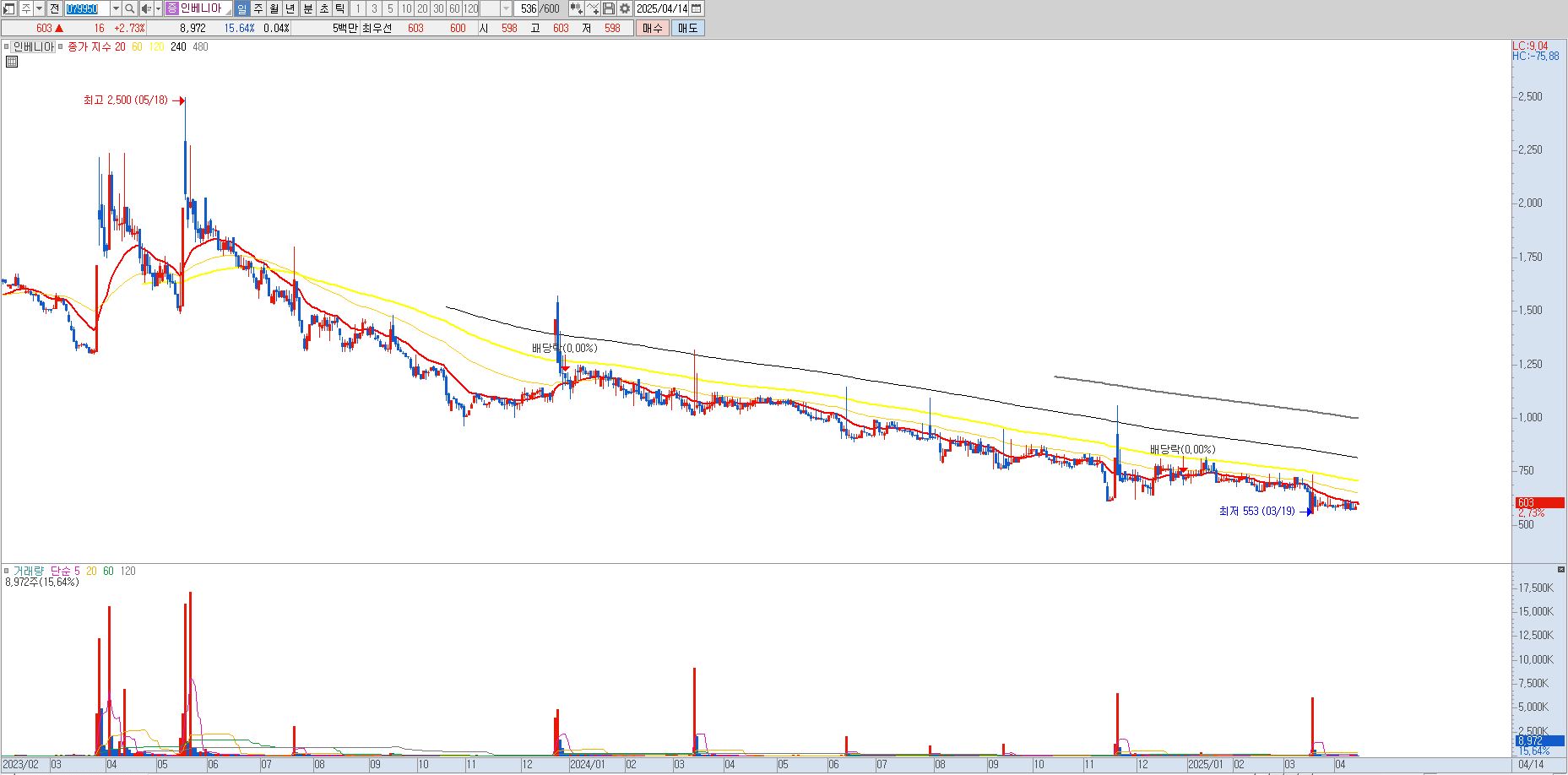1568x775 pixels.
Task: Click the 주 market type button
Action: tap(26, 8)
